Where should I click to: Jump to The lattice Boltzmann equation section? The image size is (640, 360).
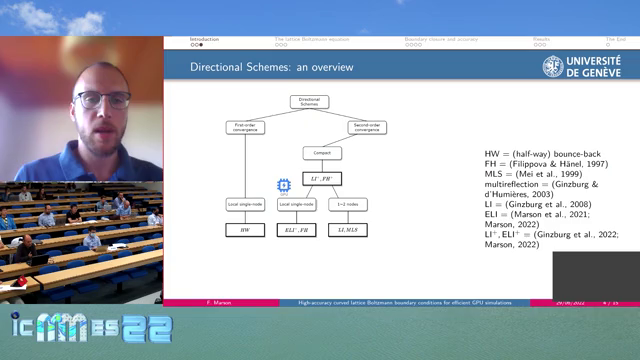pos(312,39)
